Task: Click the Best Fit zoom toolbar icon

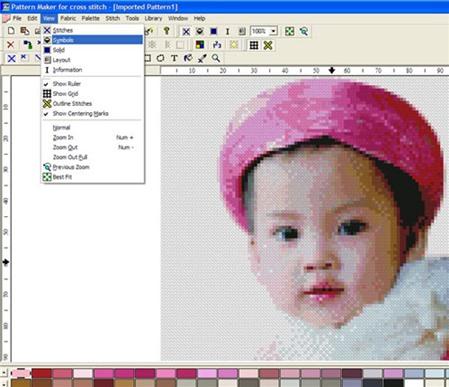Action: pyautogui.click(x=290, y=31)
